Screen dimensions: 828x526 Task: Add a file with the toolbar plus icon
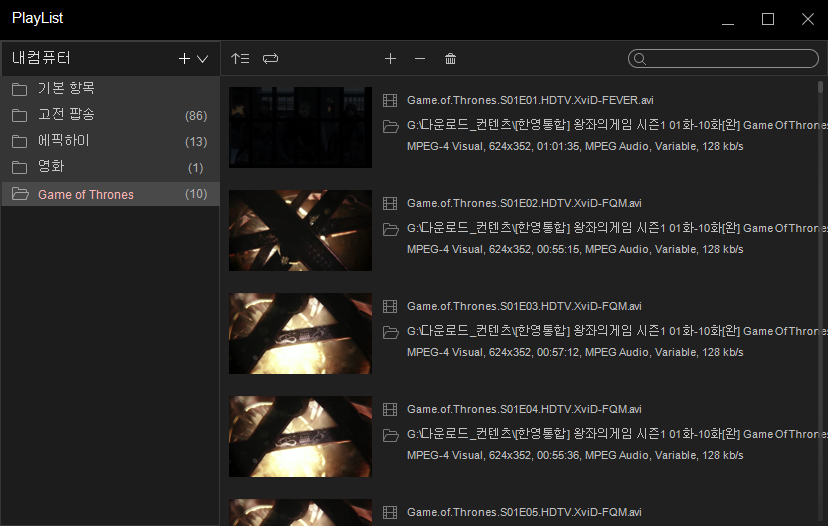[390, 59]
